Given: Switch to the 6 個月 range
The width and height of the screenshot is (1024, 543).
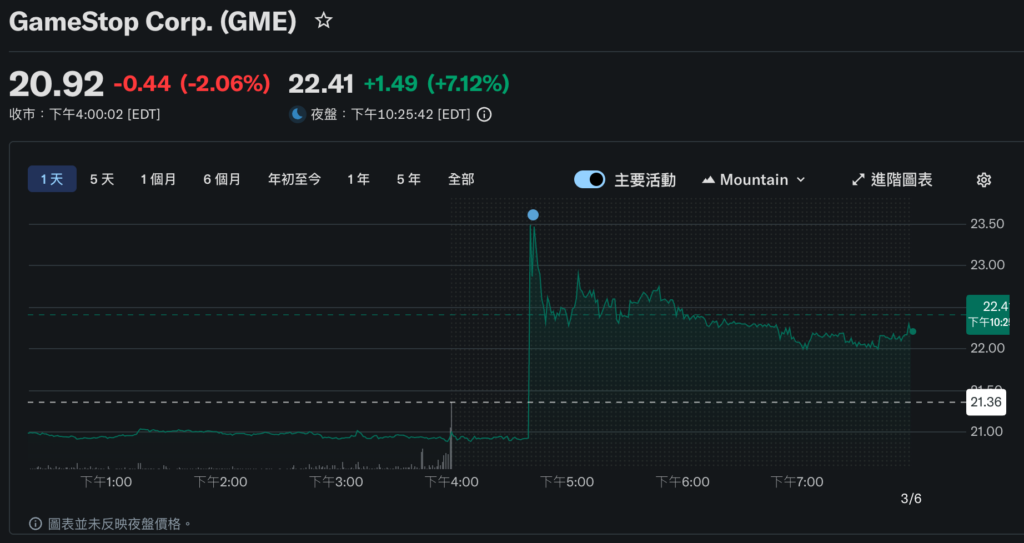Looking at the screenshot, I should (x=222, y=179).
